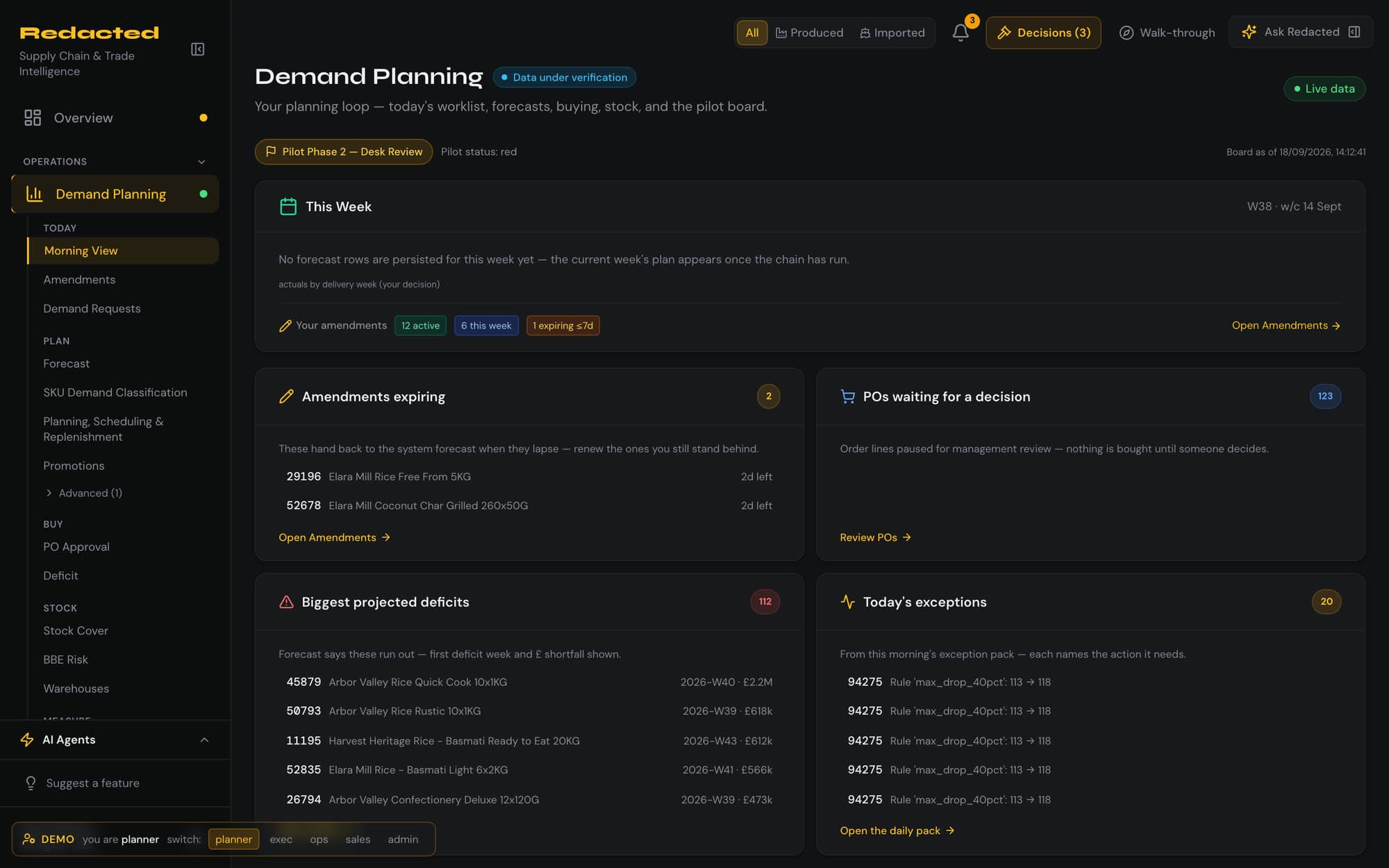
Task: Open the Decisions (3) button
Action: pyautogui.click(x=1043, y=33)
